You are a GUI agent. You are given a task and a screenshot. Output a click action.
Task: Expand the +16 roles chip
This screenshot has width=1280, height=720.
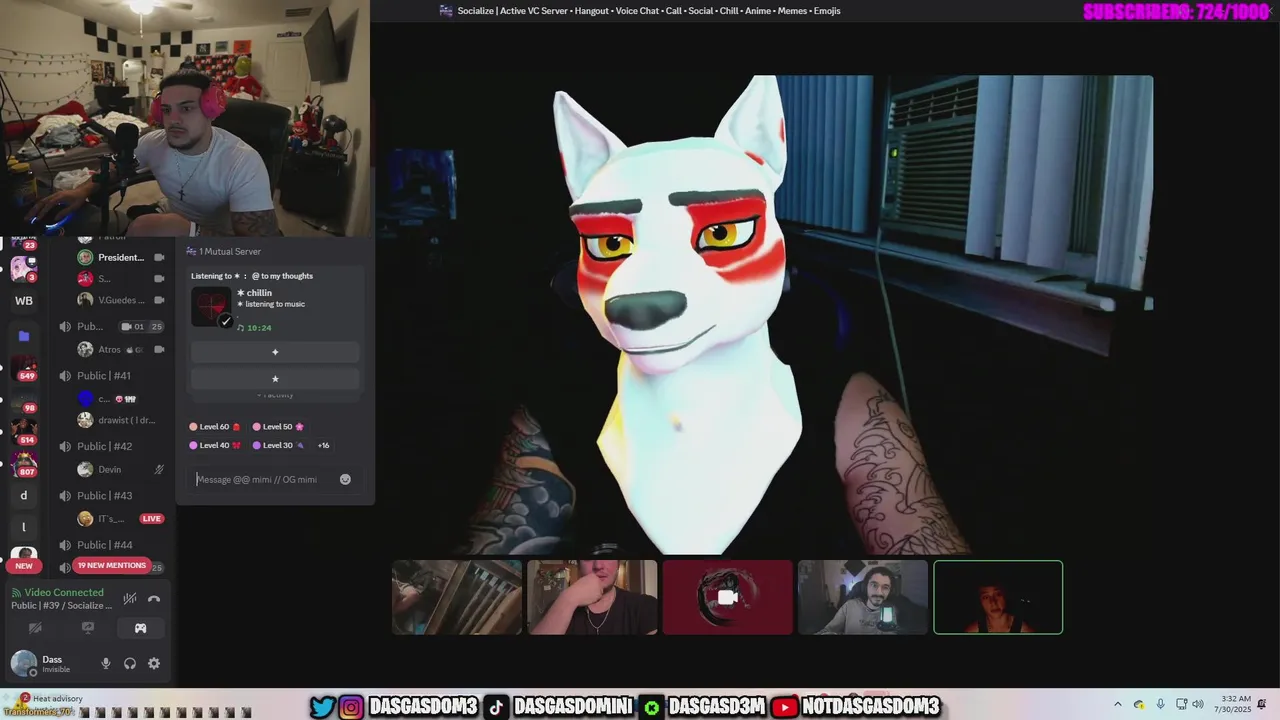pos(323,445)
